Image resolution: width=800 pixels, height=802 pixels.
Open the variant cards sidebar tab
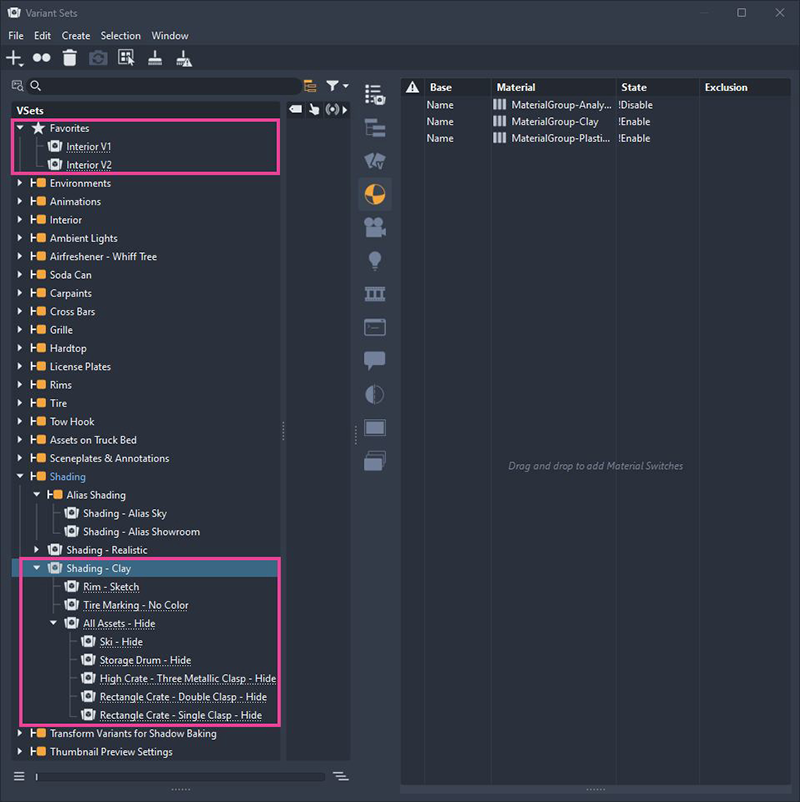click(x=375, y=161)
